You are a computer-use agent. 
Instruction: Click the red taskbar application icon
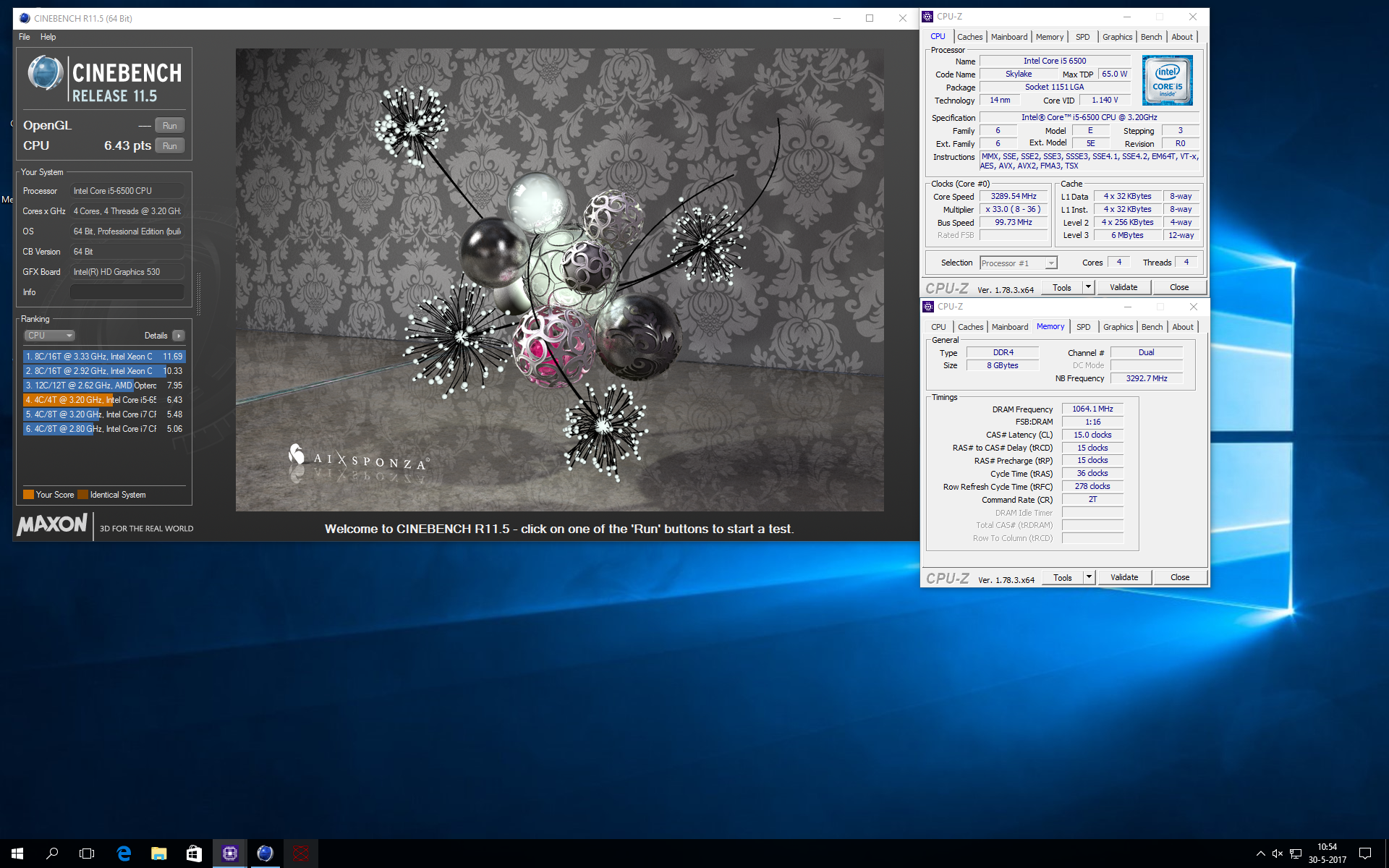click(300, 854)
